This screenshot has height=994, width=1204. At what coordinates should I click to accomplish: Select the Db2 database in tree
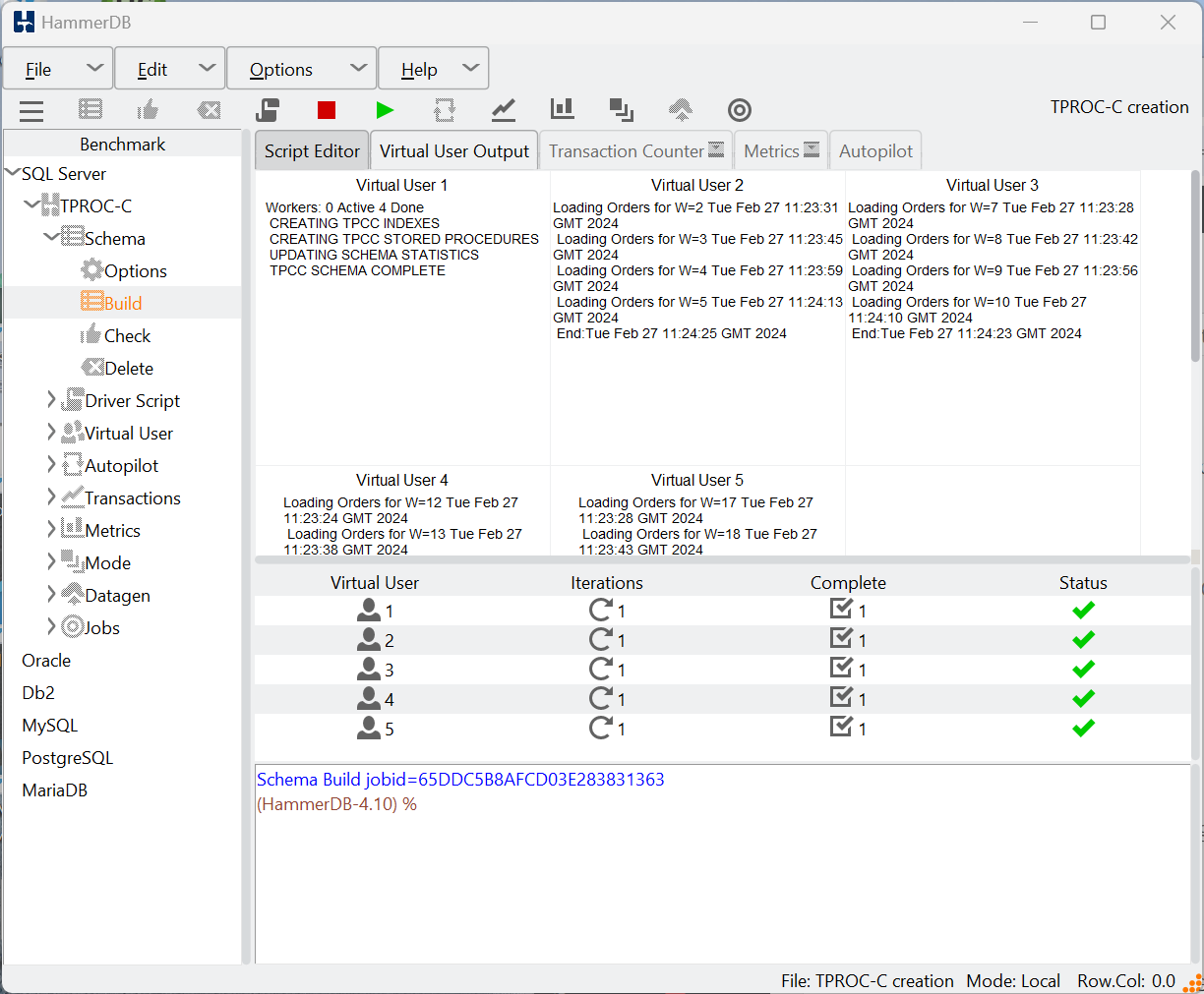pos(38,692)
